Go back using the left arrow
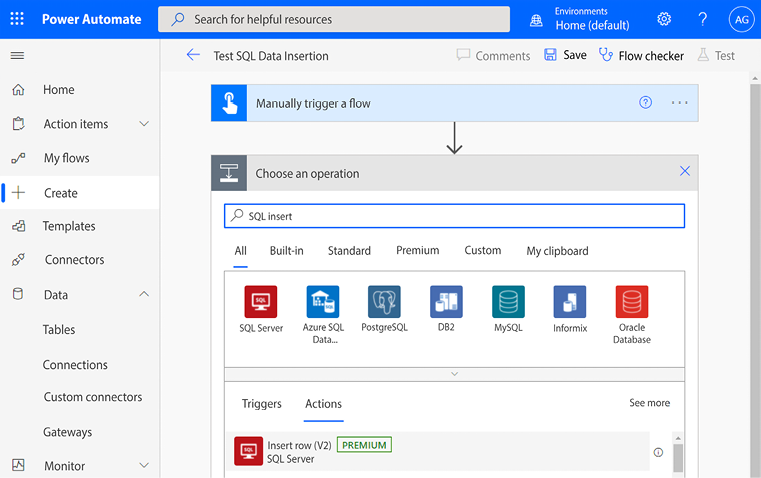This screenshot has height=478, width=761. click(193, 55)
